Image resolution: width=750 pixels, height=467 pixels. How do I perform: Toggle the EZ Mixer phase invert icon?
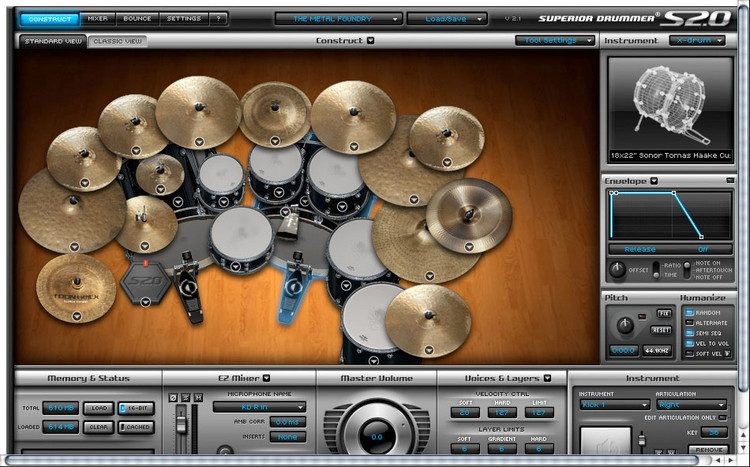[173, 398]
